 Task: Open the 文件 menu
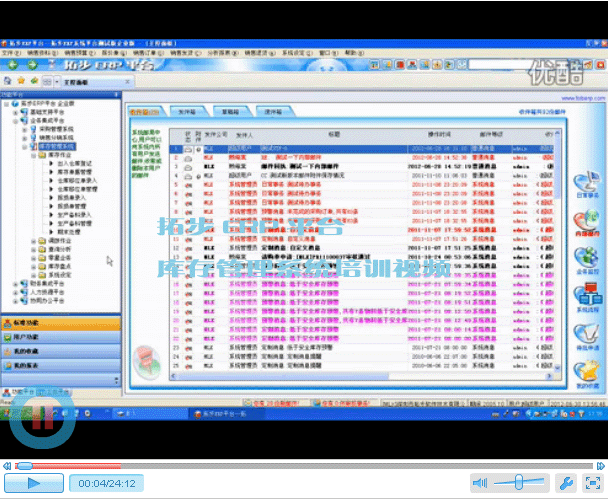10,52
